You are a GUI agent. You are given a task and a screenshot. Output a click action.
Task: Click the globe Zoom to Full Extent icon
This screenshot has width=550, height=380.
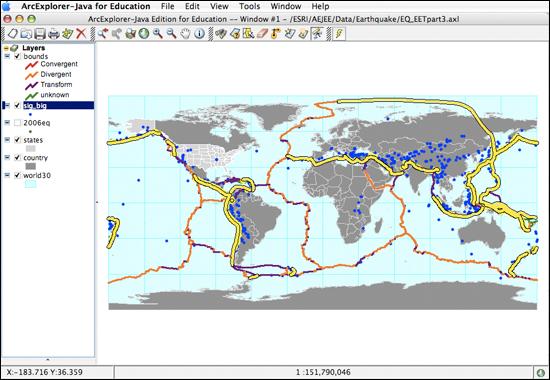click(144, 34)
